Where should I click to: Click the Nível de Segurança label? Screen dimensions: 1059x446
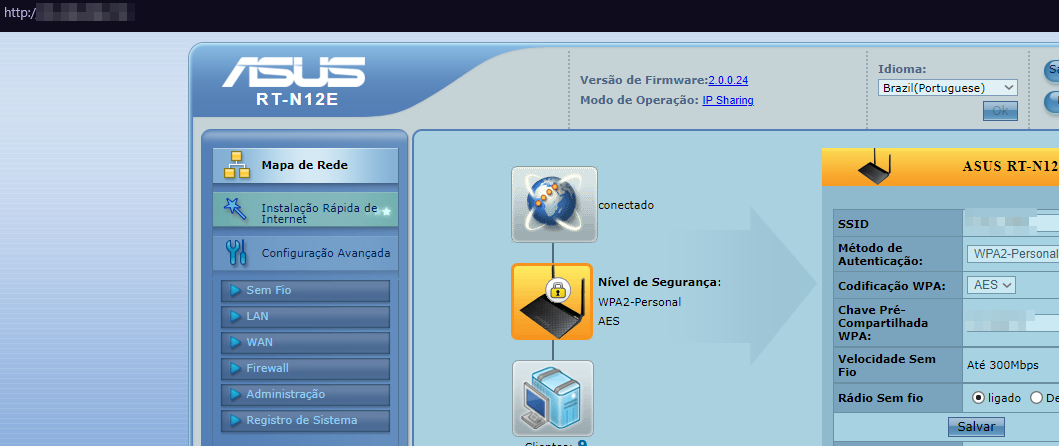(x=660, y=282)
